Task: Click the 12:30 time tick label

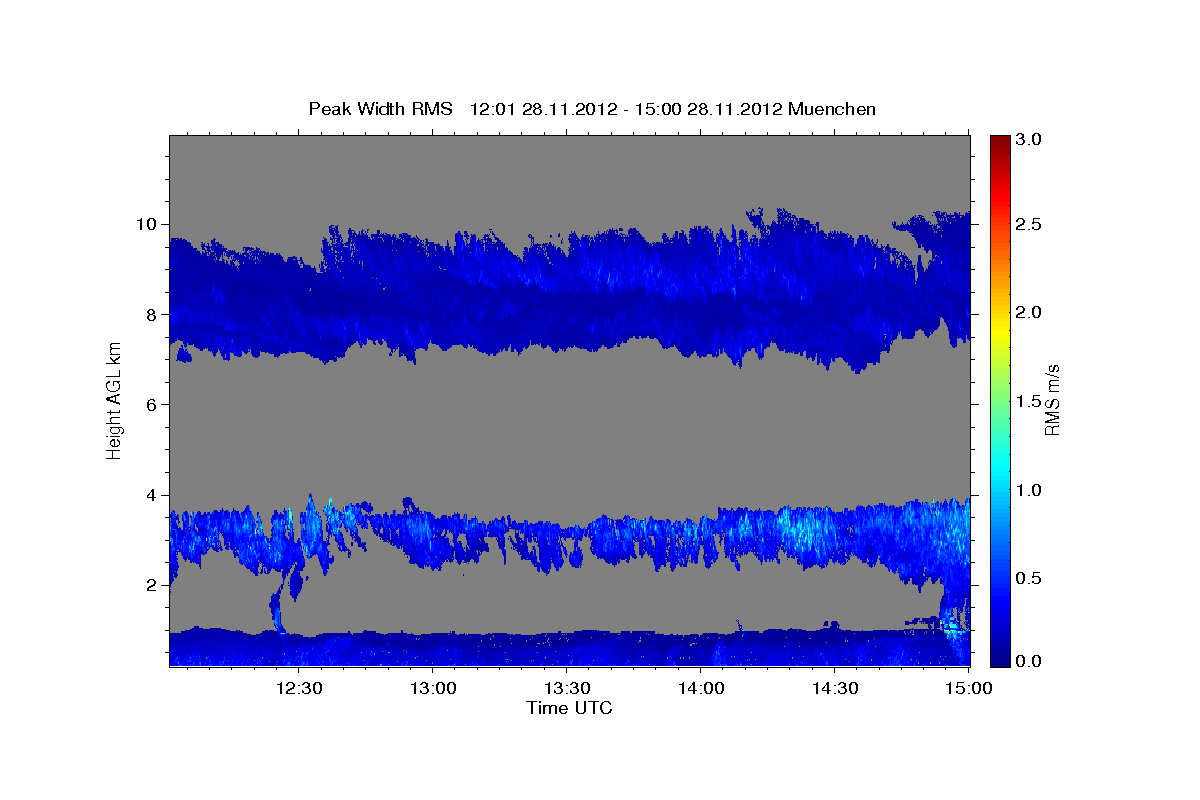Action: pos(299,689)
